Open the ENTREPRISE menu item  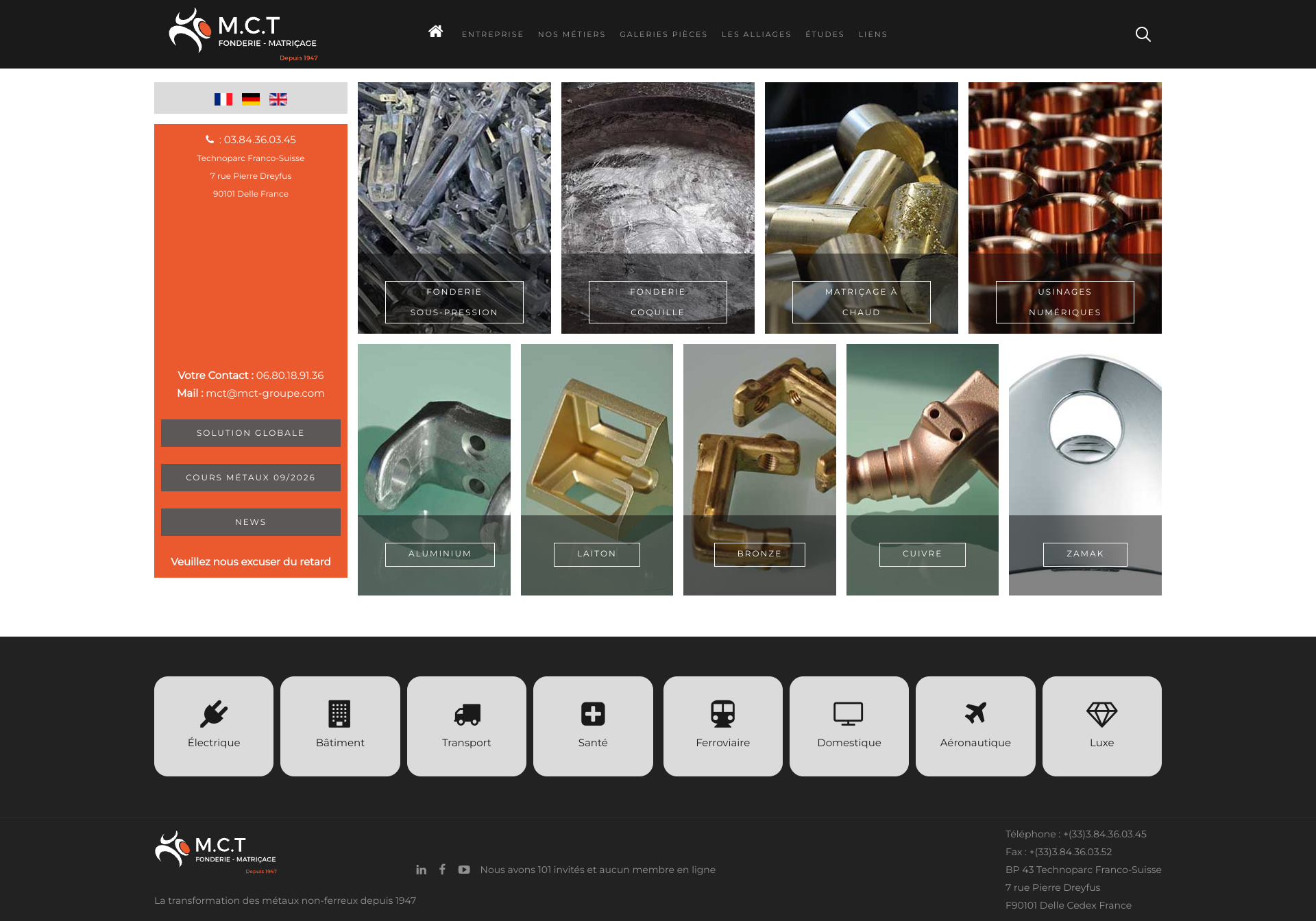(493, 34)
